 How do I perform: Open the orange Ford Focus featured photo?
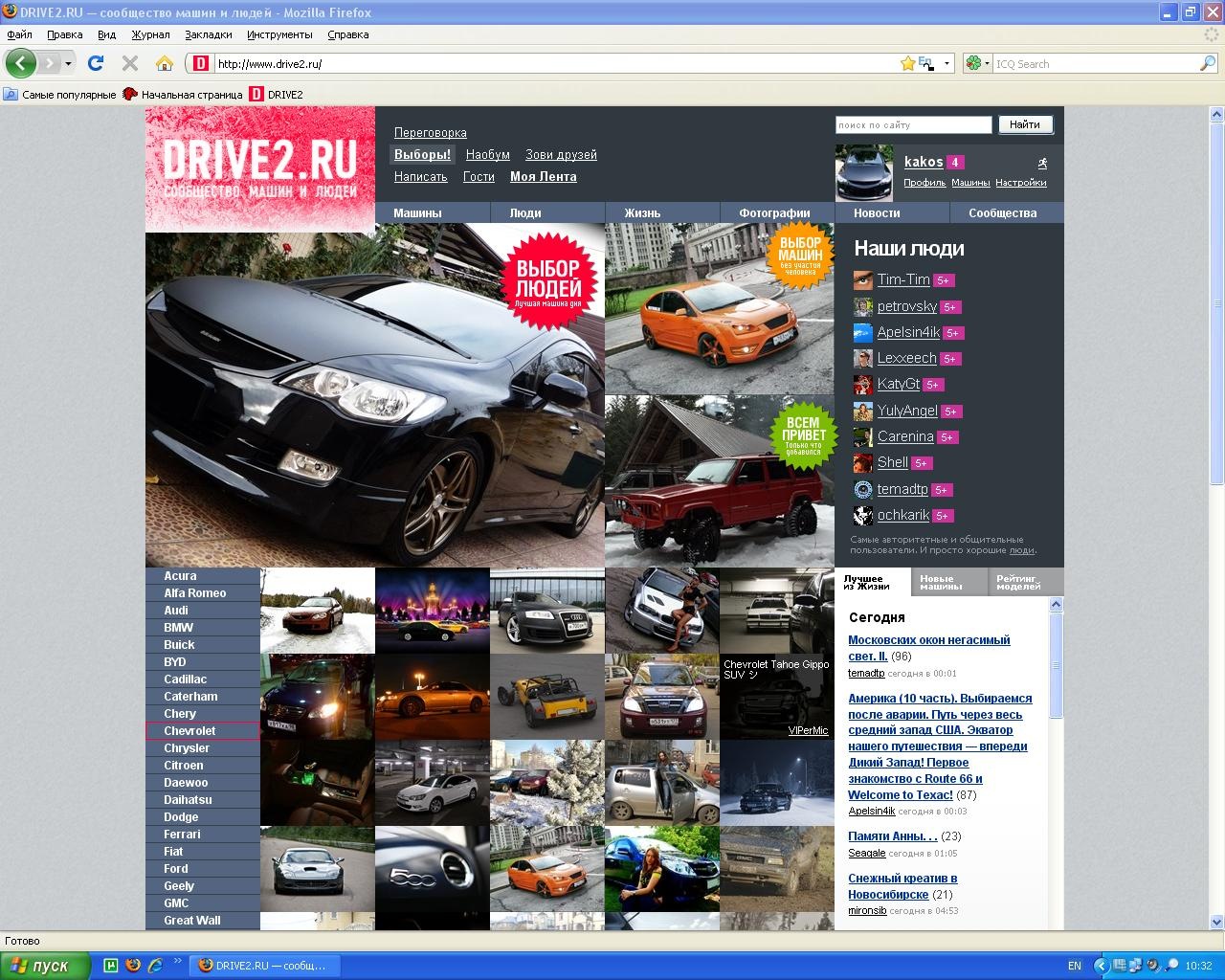tap(720, 309)
